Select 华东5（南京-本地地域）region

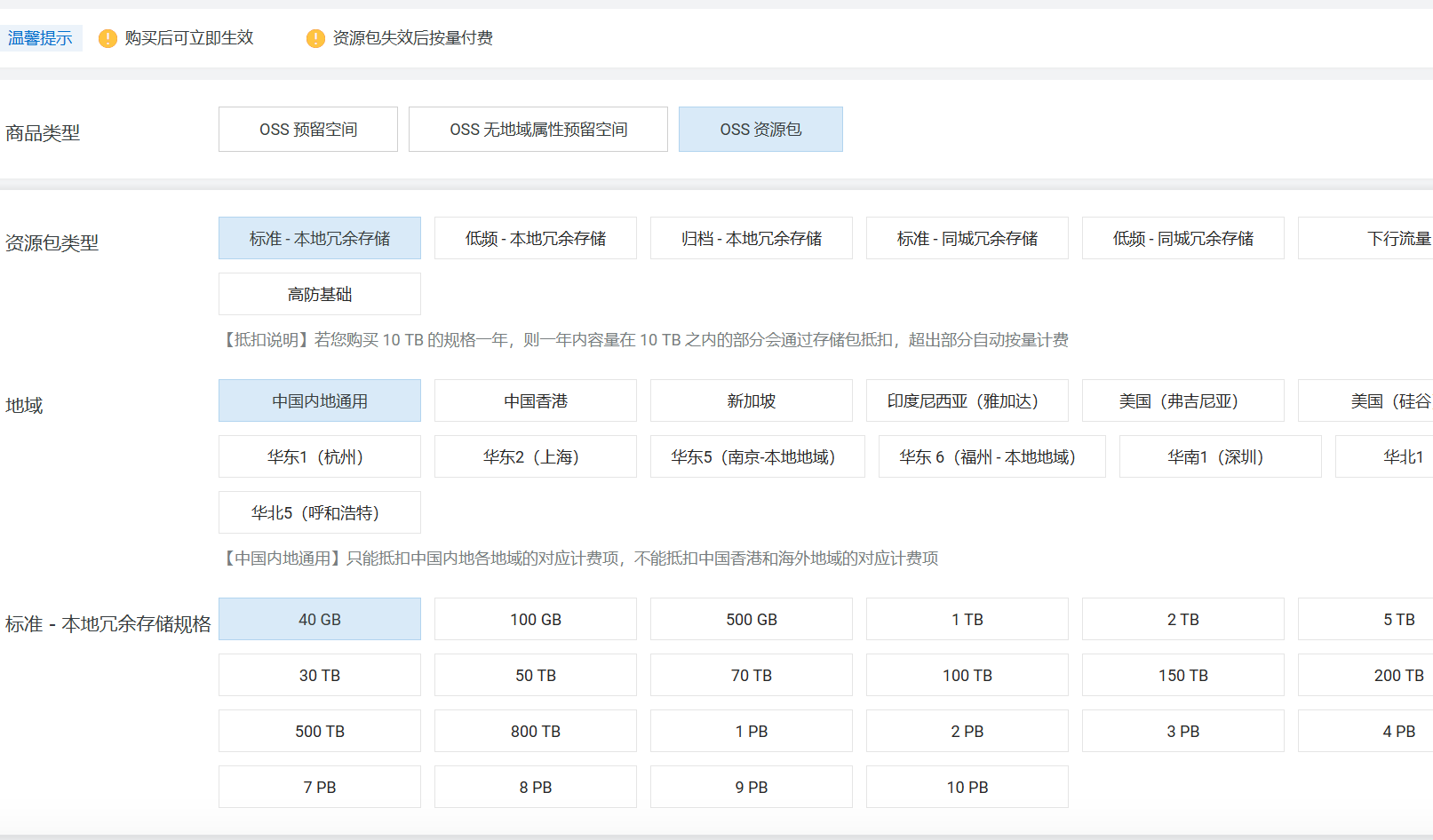(x=758, y=456)
